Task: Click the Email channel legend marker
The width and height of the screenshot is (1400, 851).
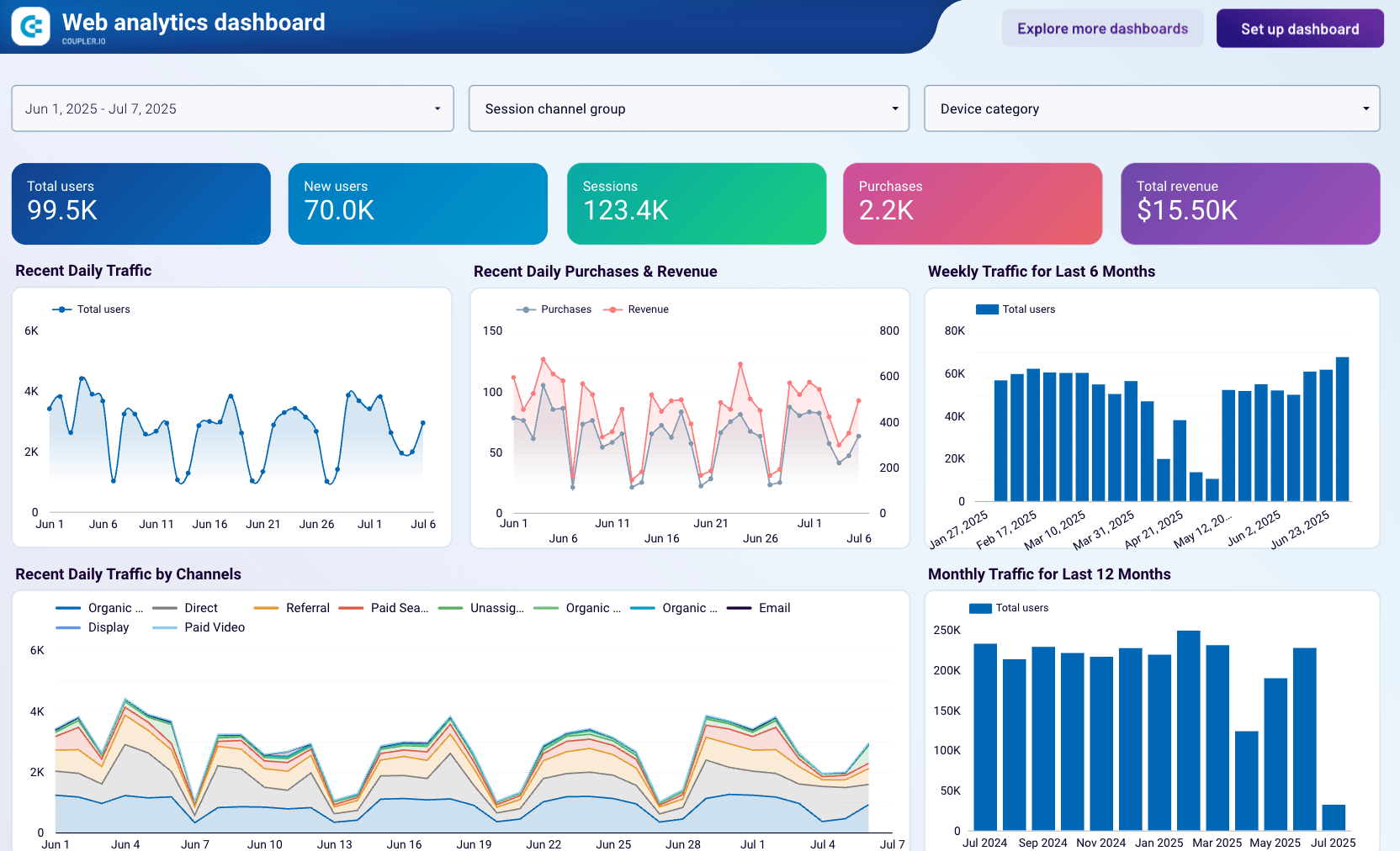Action: (738, 607)
